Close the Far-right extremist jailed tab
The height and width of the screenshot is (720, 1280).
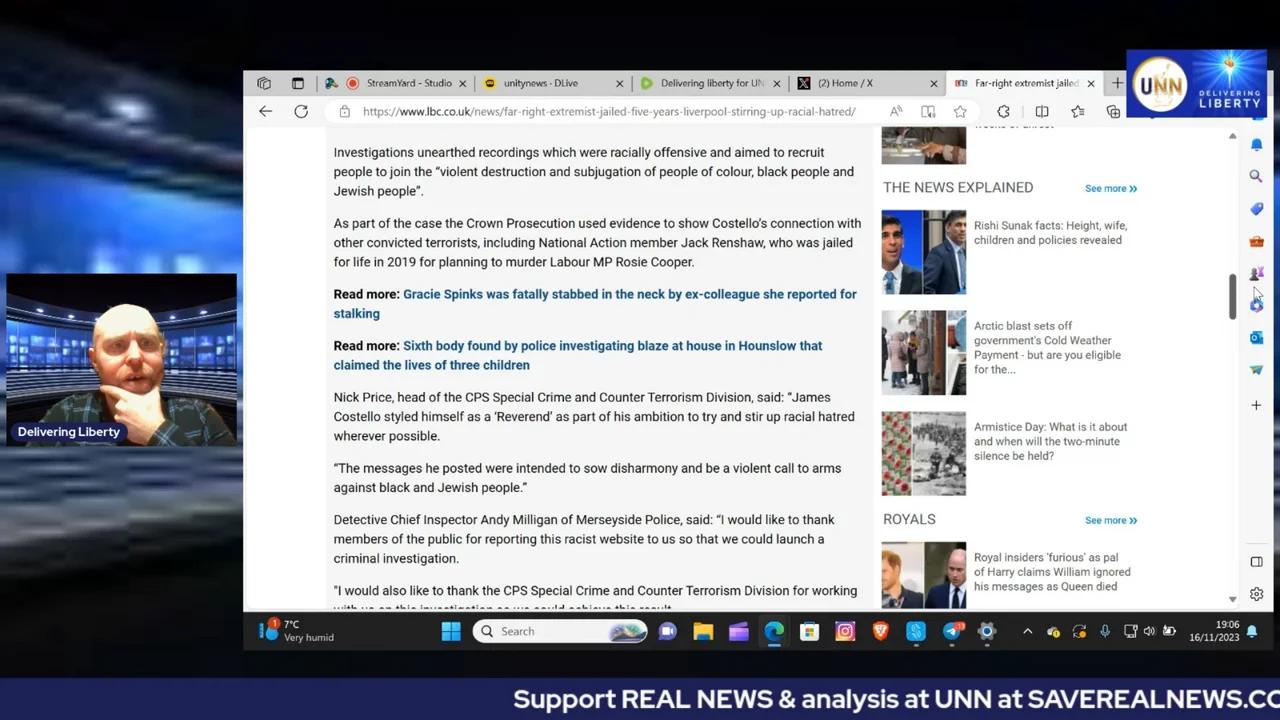[1090, 83]
